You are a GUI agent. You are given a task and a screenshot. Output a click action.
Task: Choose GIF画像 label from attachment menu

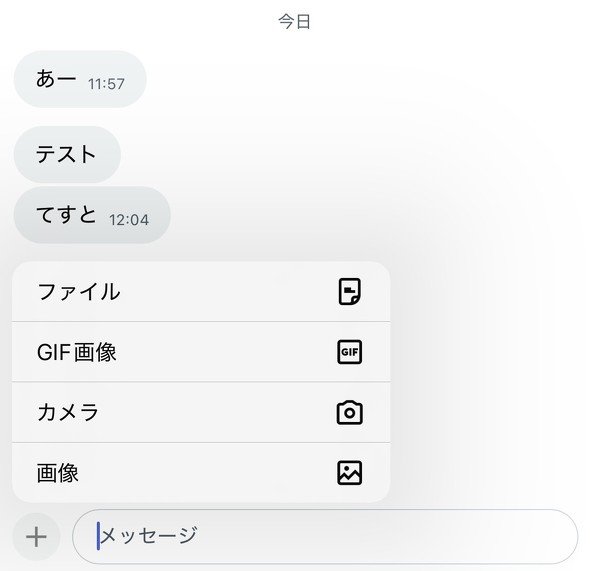77,352
